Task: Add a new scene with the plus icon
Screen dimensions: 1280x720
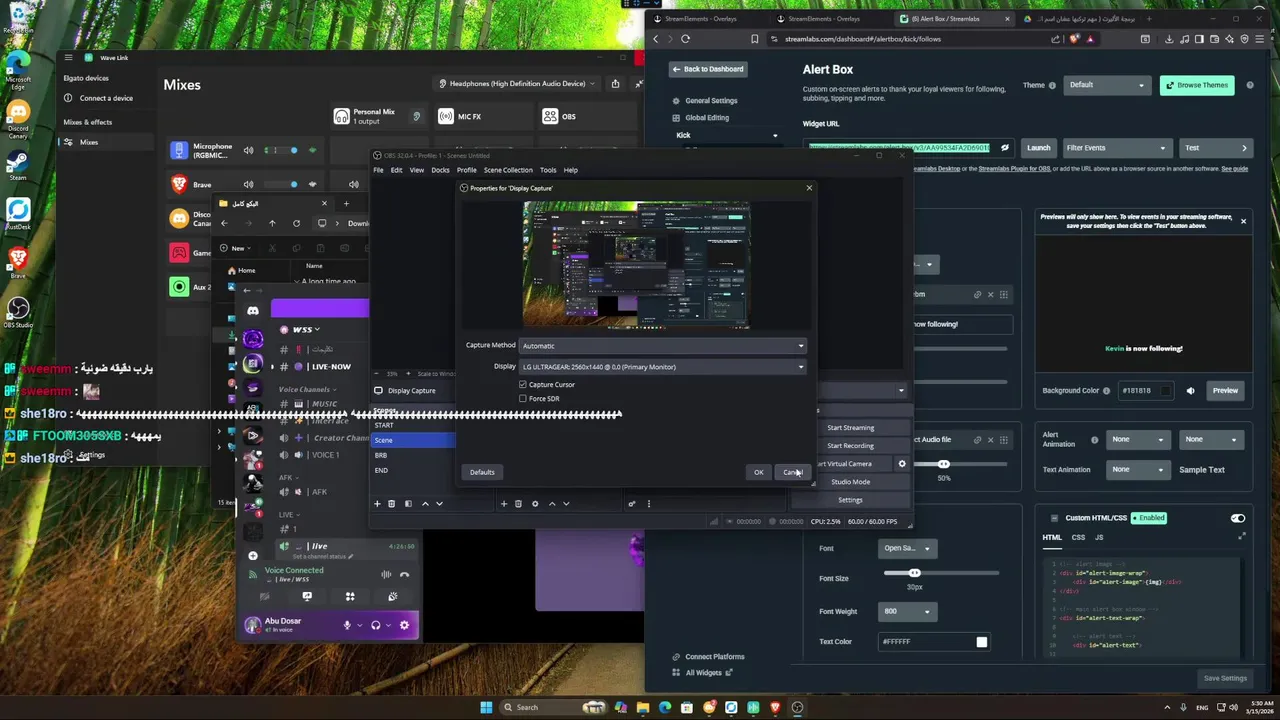Action: [377, 504]
